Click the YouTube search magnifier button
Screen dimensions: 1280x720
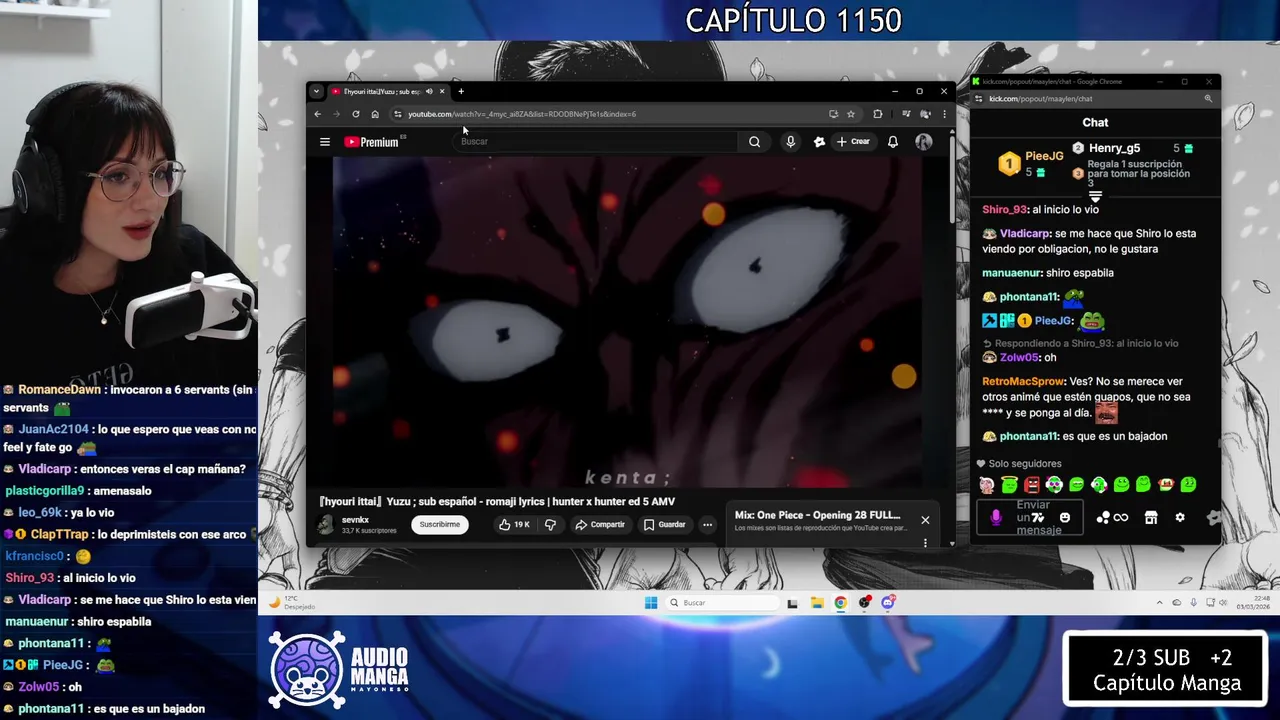(x=754, y=142)
